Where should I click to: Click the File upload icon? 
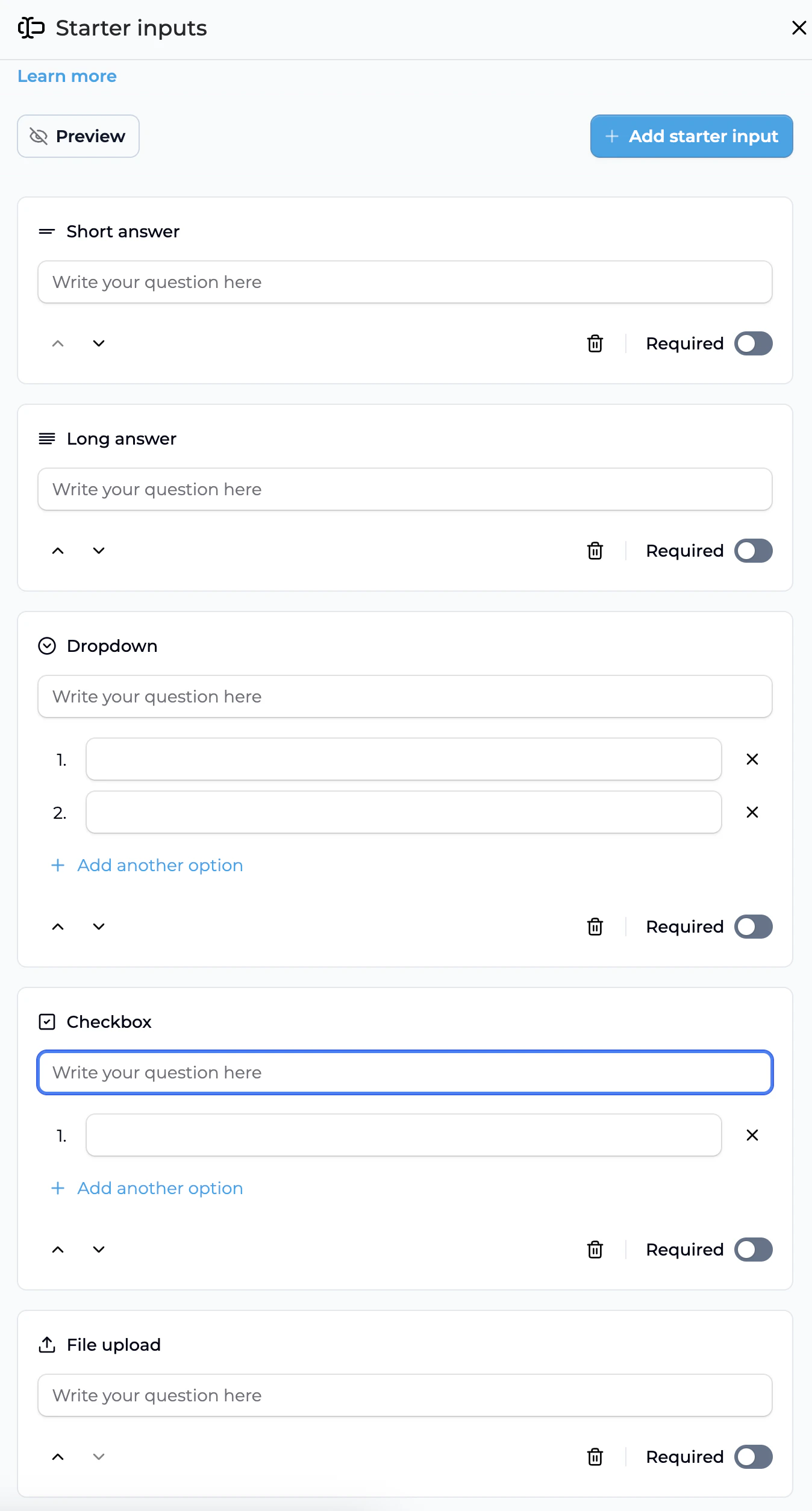pos(46,1344)
